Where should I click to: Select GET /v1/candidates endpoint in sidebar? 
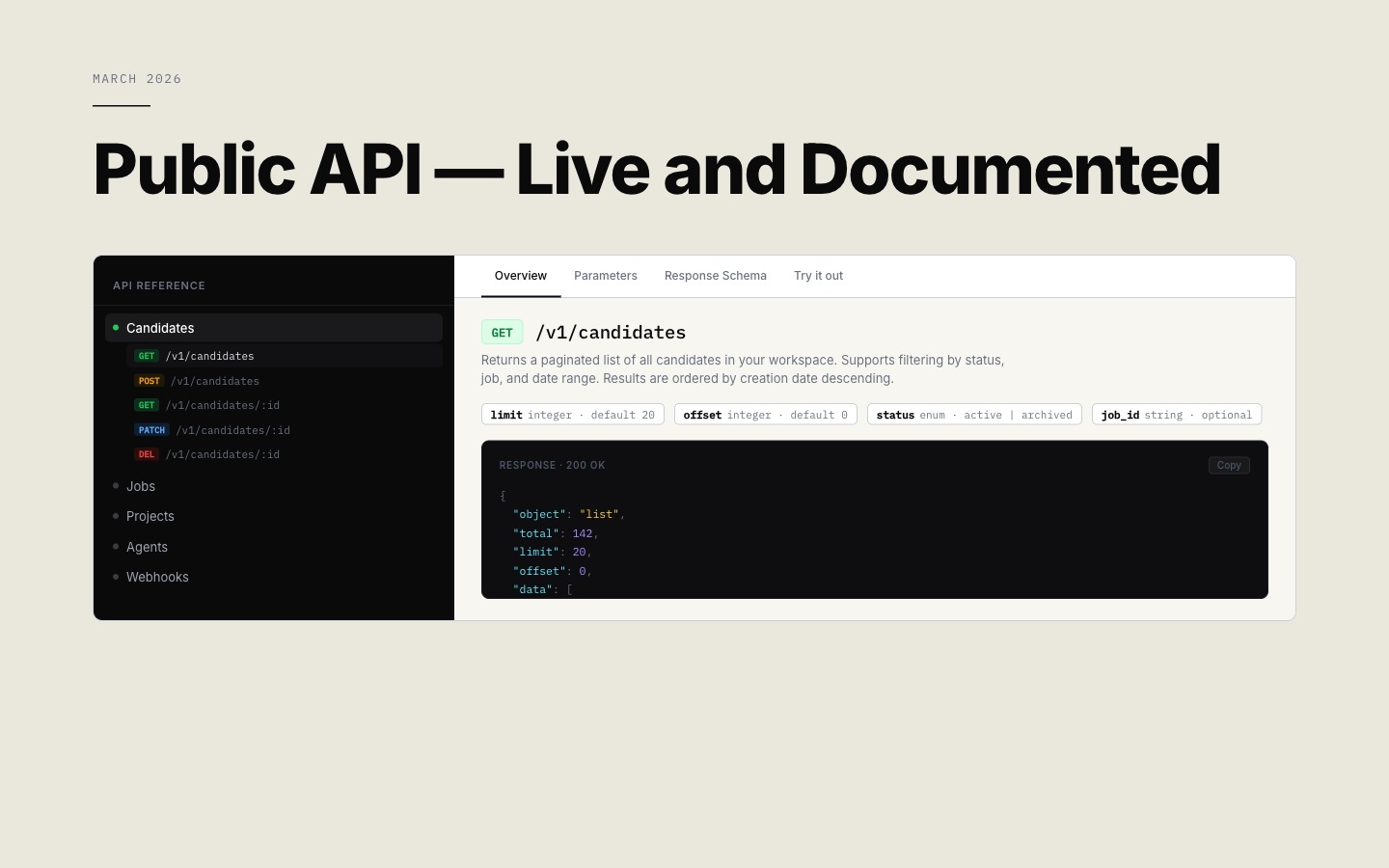point(285,356)
